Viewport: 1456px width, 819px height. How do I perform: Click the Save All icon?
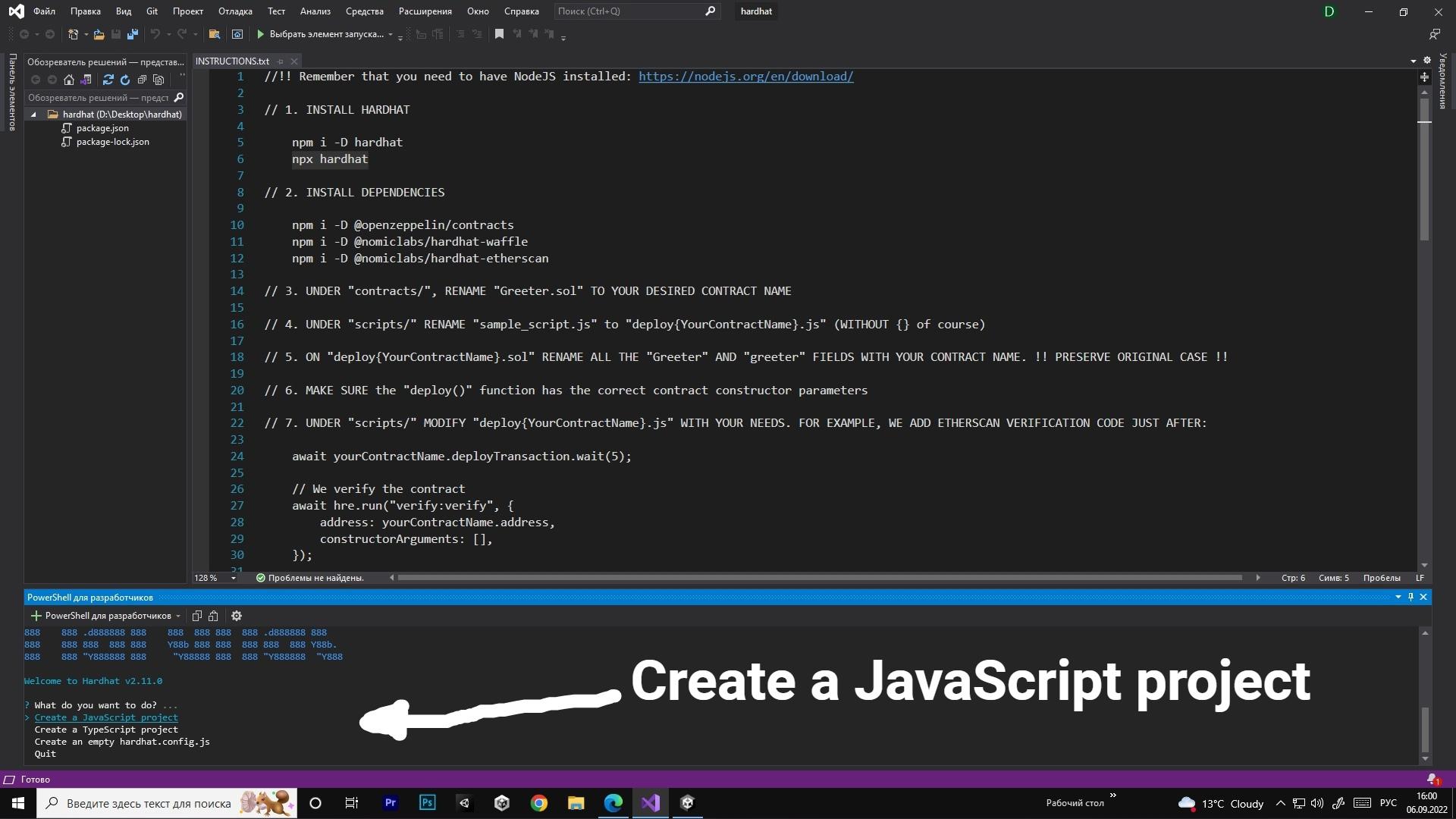pyautogui.click(x=133, y=34)
